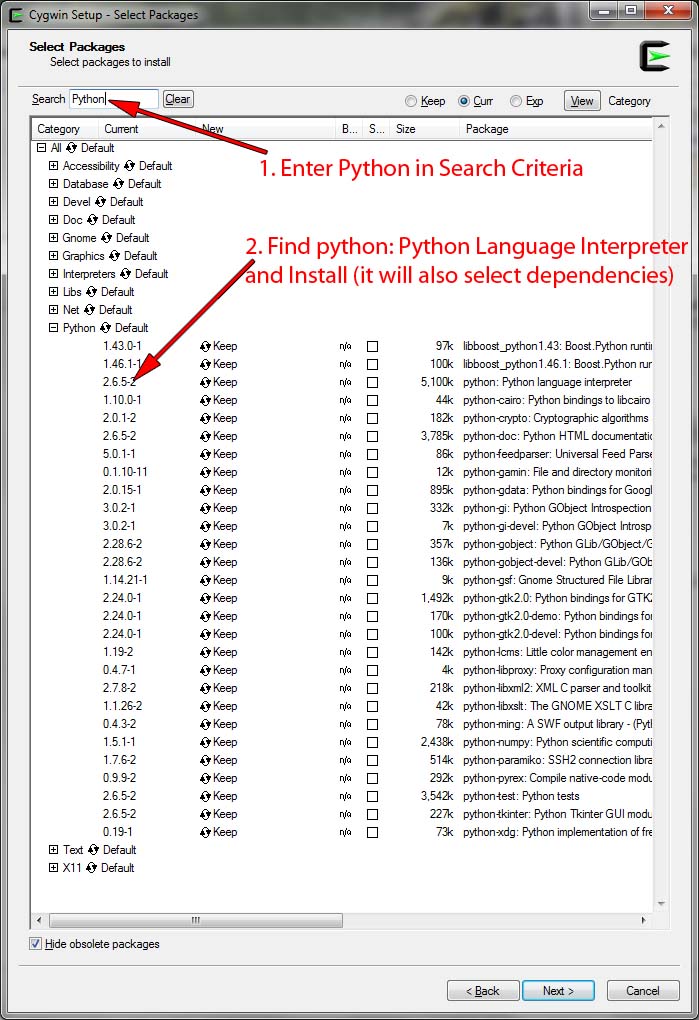Viewport: 699px width, 1020px height.
Task: Click the horizontal scrollbar thumb
Action: pyautogui.click(x=196, y=920)
